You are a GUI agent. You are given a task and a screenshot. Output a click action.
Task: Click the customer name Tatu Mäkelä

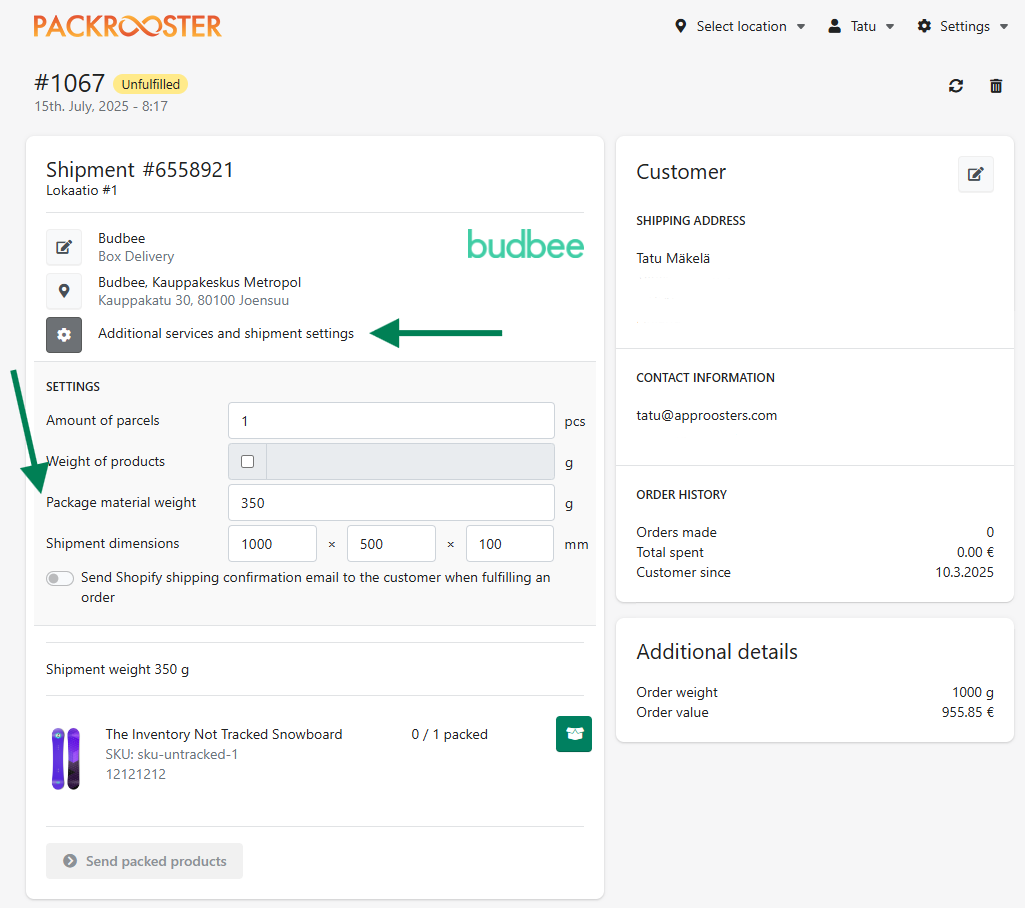[673, 258]
